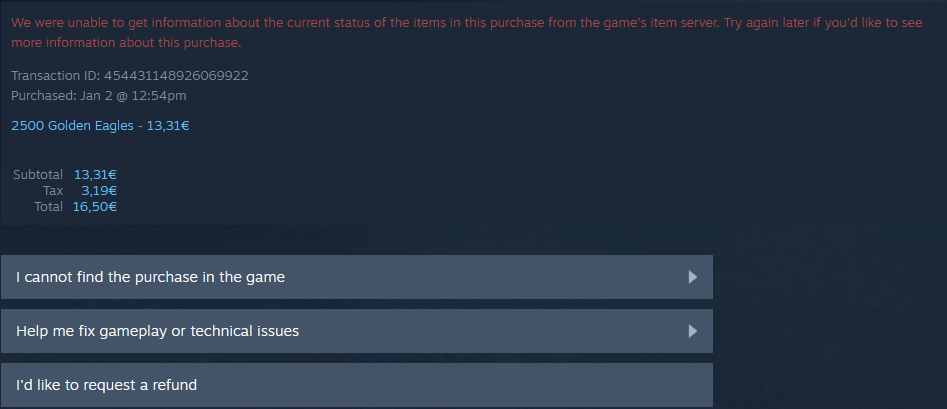Click the Subtotal amount 13,31€

[95, 175]
